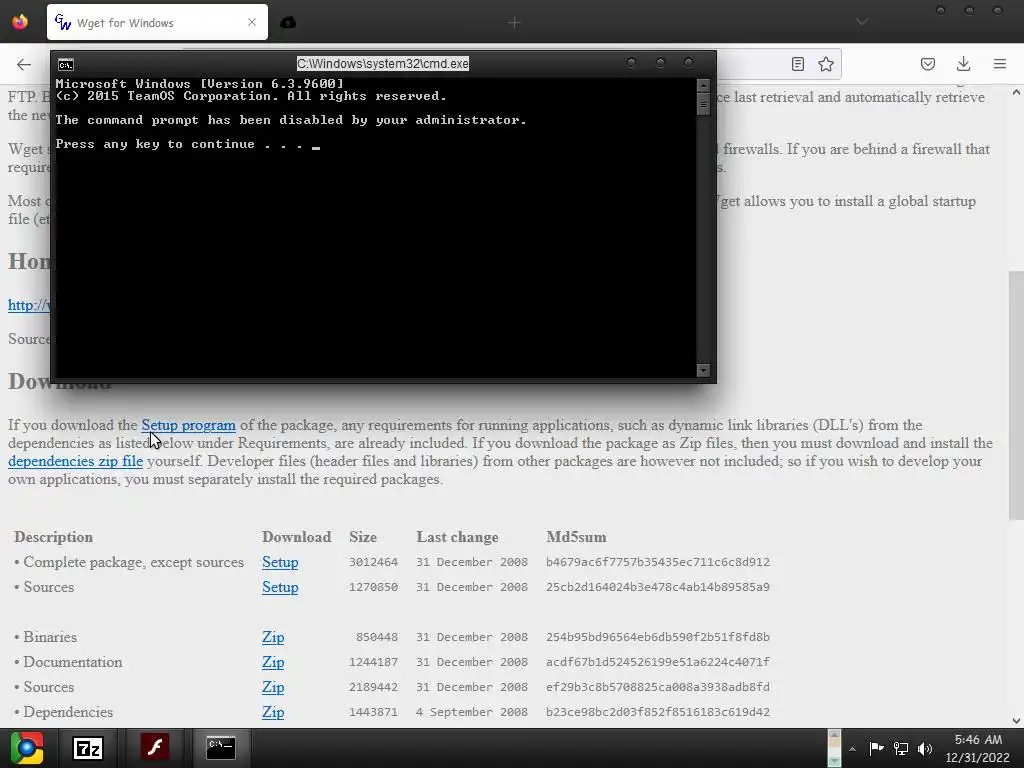Click the cmd.exe window system icon

tap(66, 64)
